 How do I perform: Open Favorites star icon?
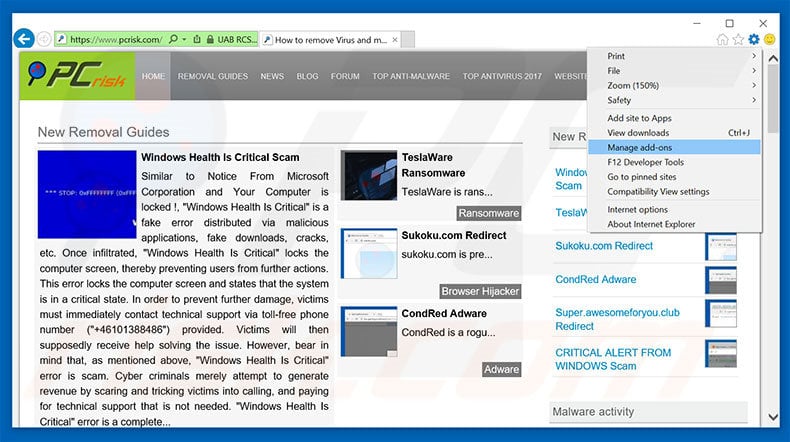tap(738, 39)
